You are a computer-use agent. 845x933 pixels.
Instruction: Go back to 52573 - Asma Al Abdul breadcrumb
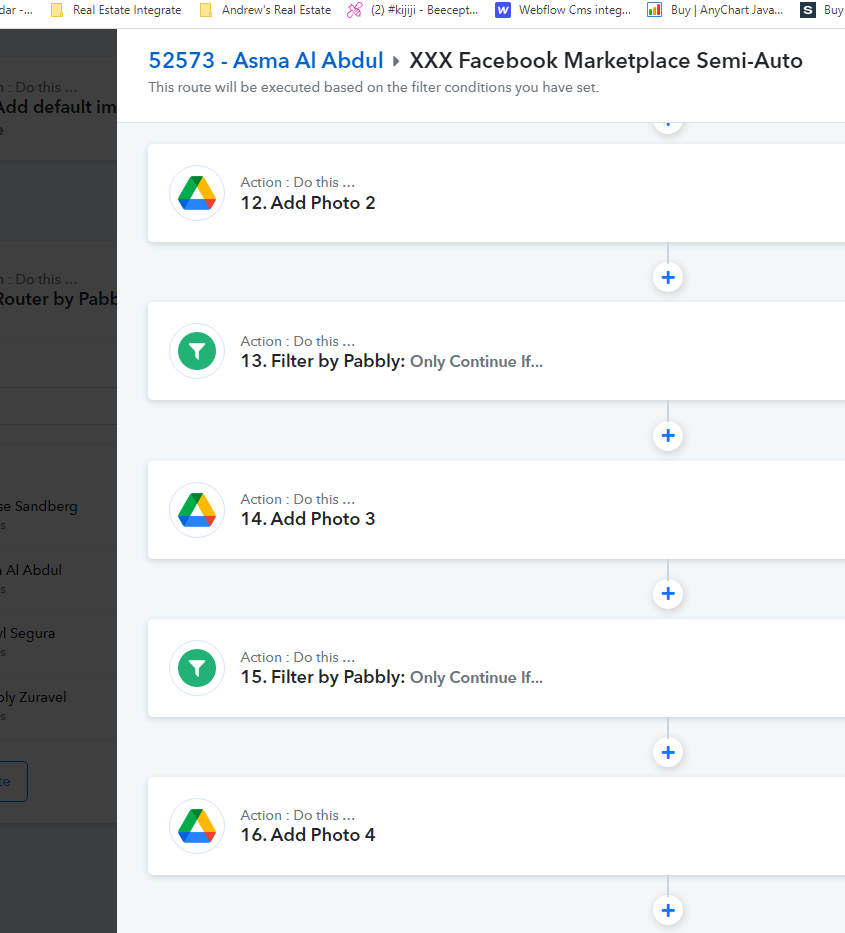tap(266, 61)
